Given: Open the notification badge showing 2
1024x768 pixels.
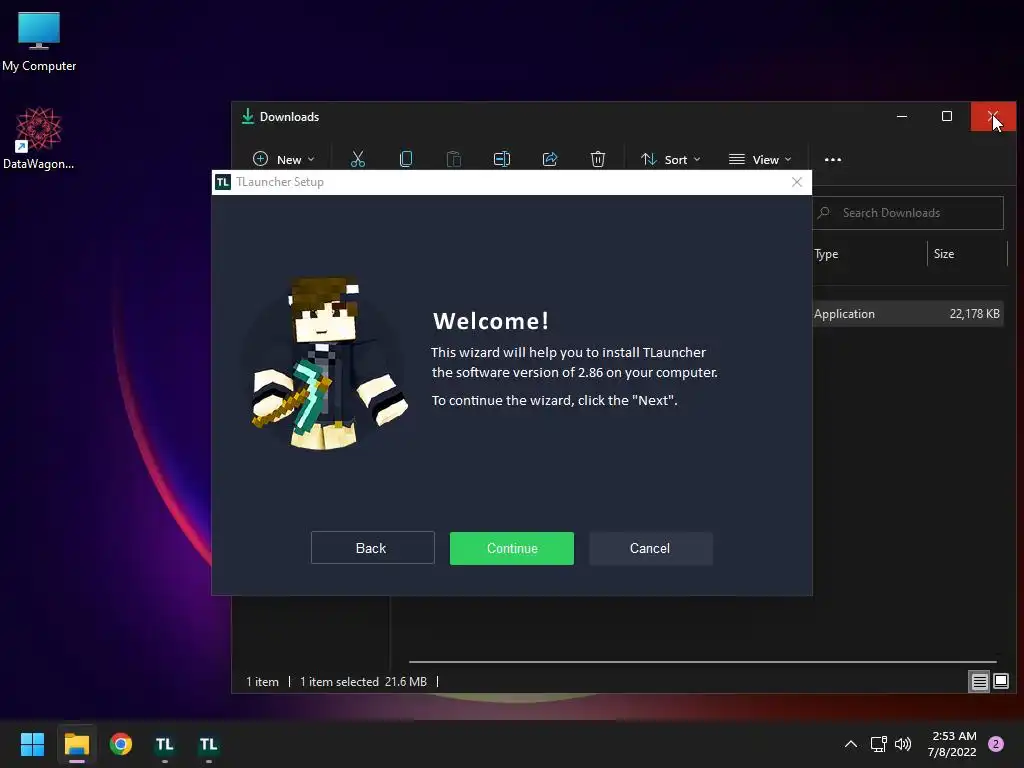Looking at the screenshot, I should tap(996, 744).
